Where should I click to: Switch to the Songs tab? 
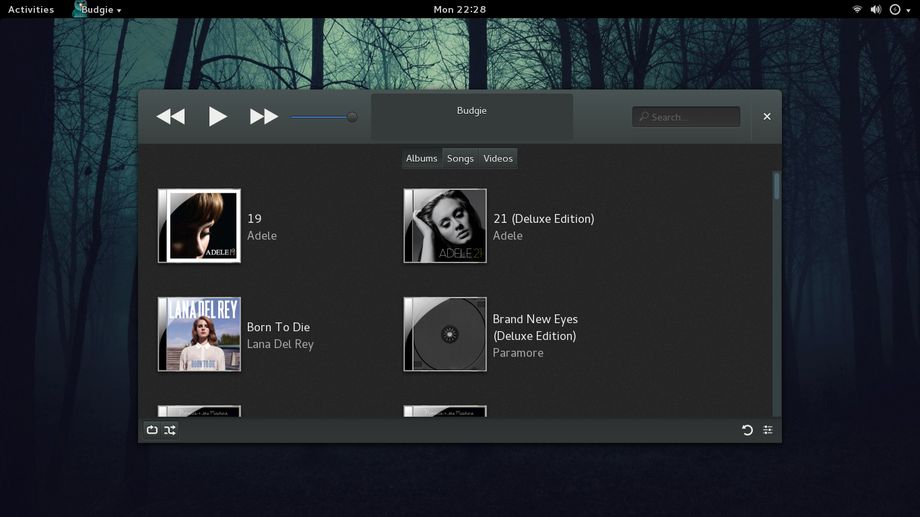[x=460, y=158]
